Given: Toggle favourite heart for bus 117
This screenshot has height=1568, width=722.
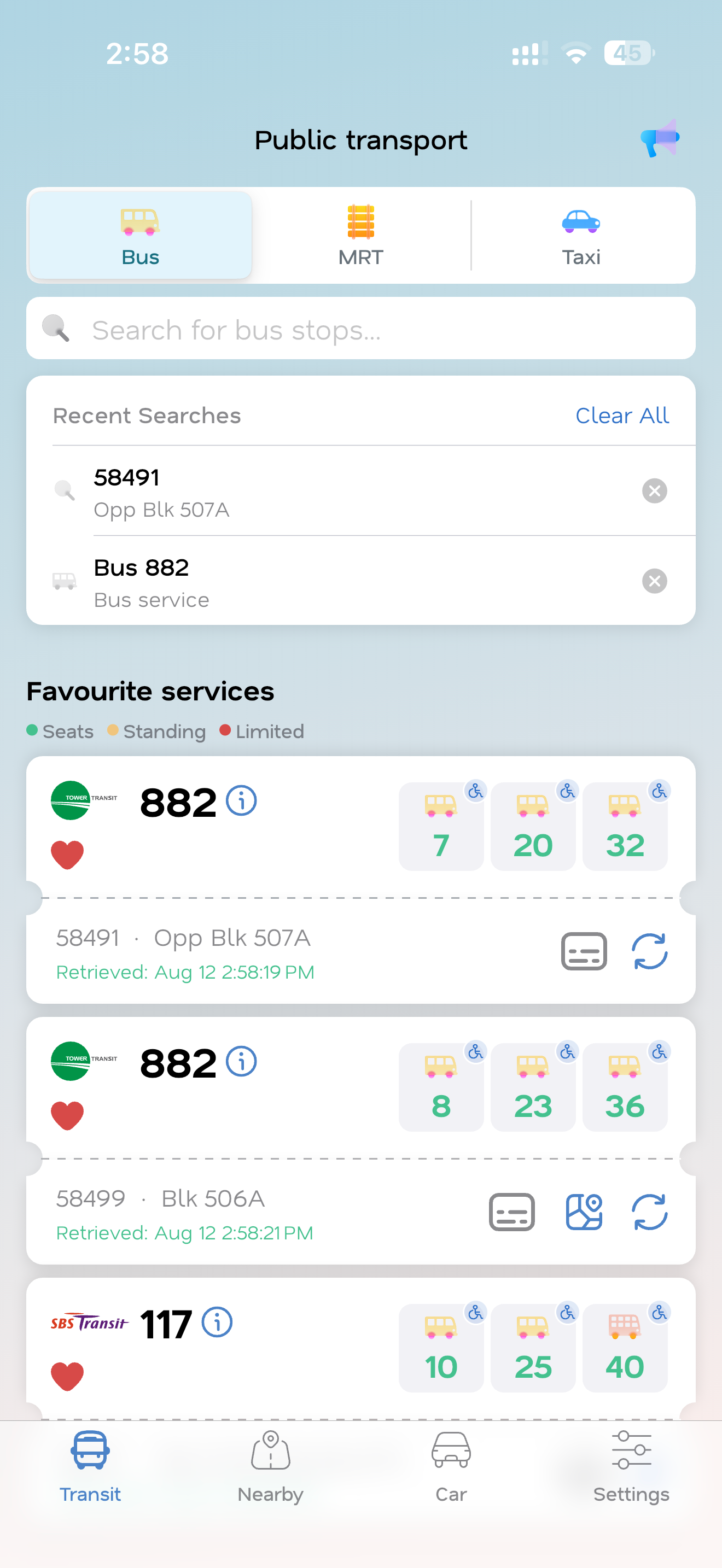Looking at the screenshot, I should 67,1376.
